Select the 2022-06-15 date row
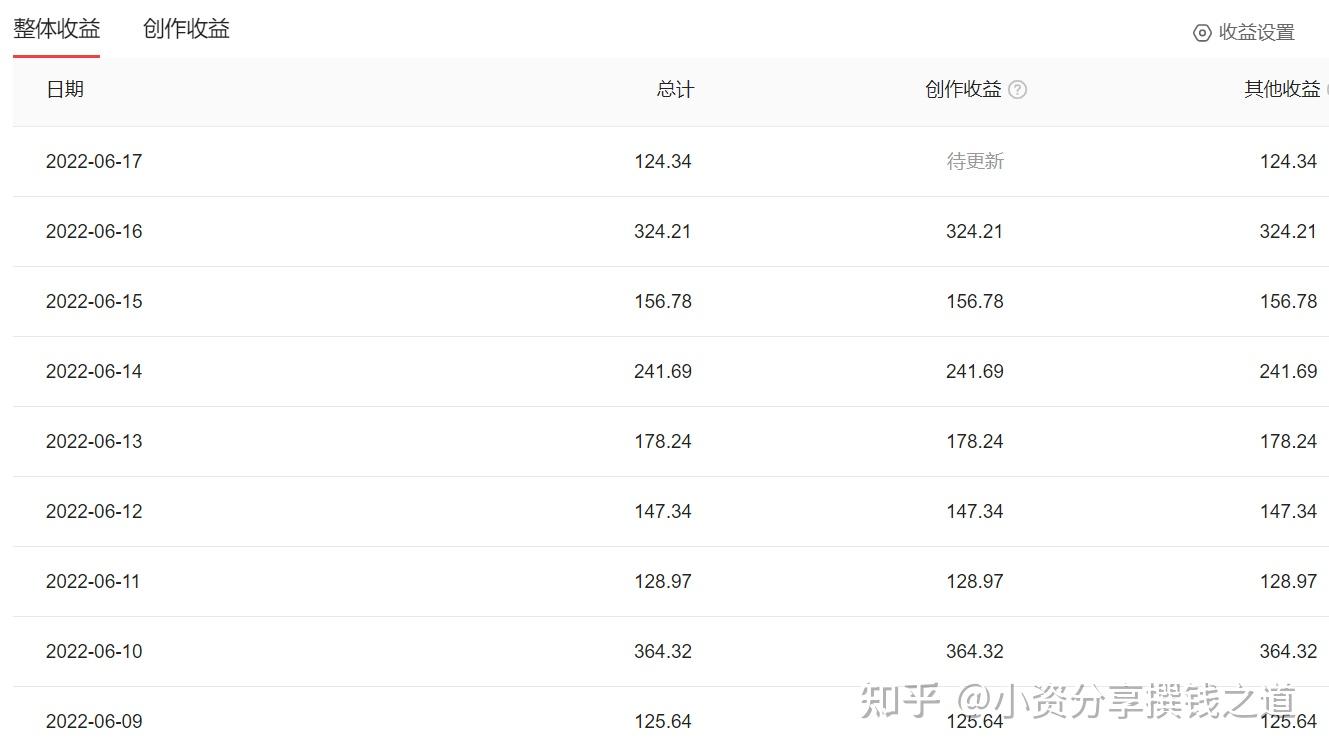The height and width of the screenshot is (755, 1329). tap(94, 301)
